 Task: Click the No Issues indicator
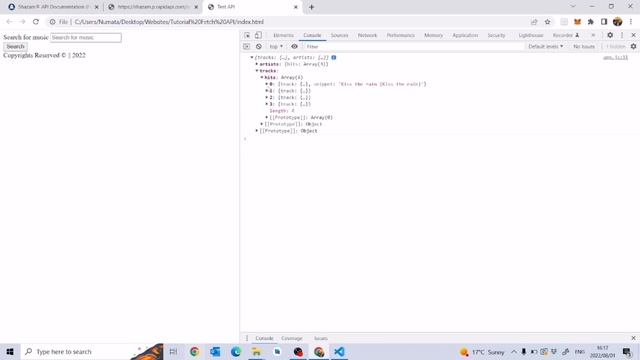tap(584, 47)
